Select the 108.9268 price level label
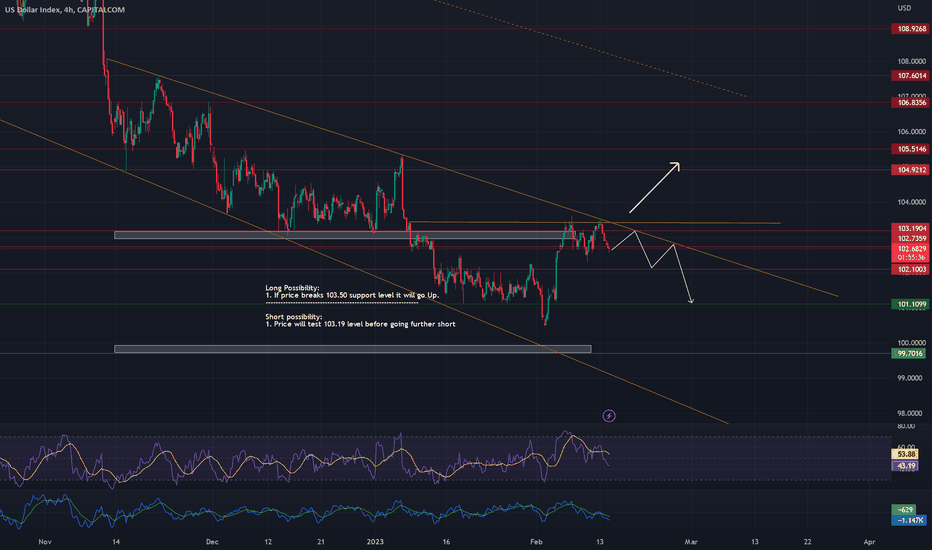The height and width of the screenshot is (550, 932). tap(910, 29)
